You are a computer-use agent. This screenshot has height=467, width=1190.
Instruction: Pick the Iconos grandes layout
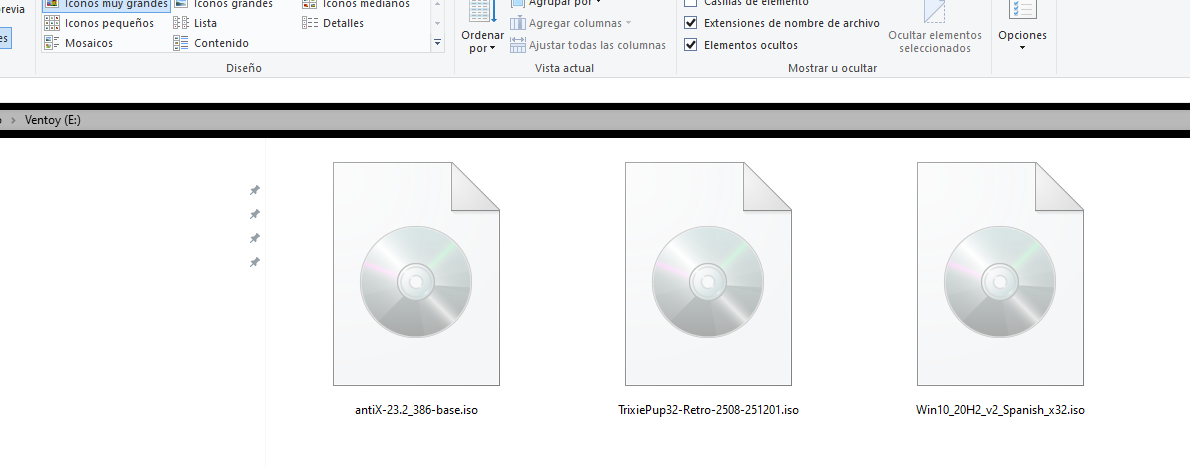pyautogui.click(x=224, y=5)
